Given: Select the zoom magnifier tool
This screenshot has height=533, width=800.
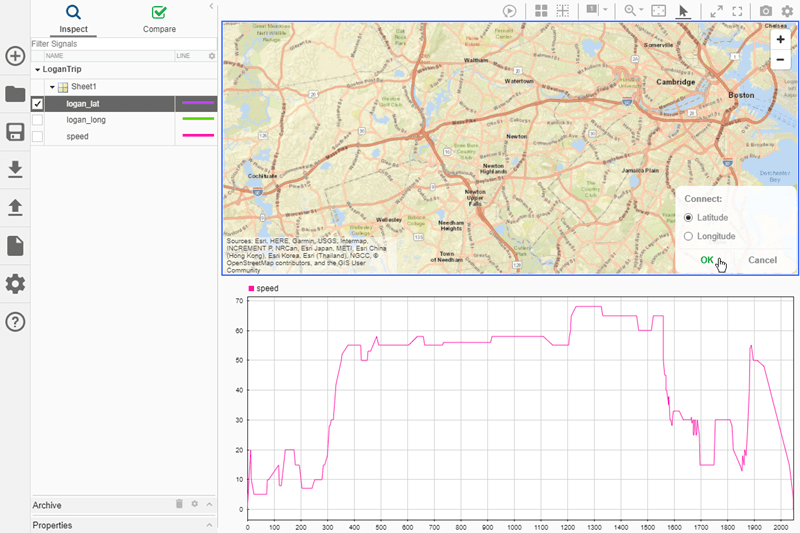Looking at the screenshot, I should pyautogui.click(x=630, y=11).
